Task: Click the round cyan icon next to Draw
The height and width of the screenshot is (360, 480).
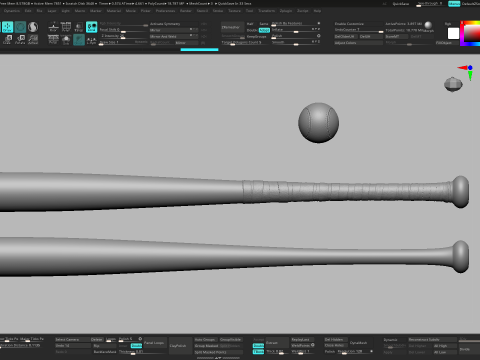Action: pyautogui.click(x=20, y=27)
